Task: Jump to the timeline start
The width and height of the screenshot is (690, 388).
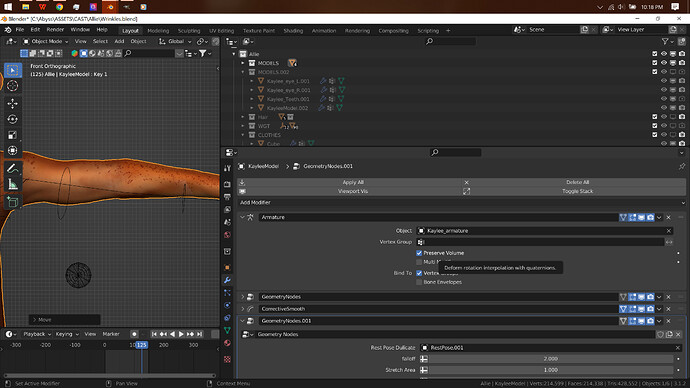Action: [154, 334]
